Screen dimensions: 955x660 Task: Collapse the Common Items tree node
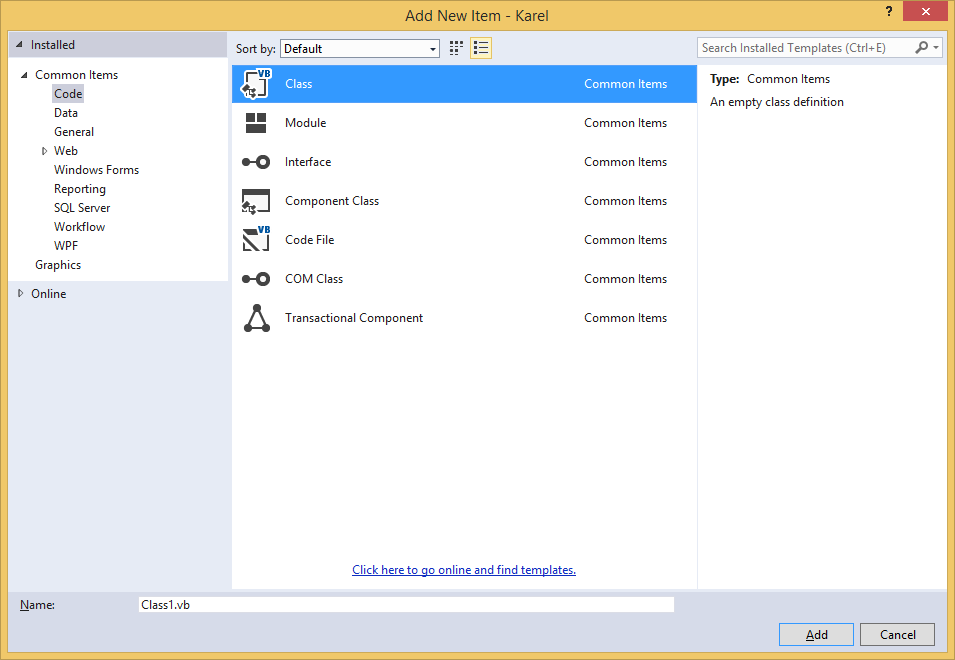pyautogui.click(x=25, y=74)
